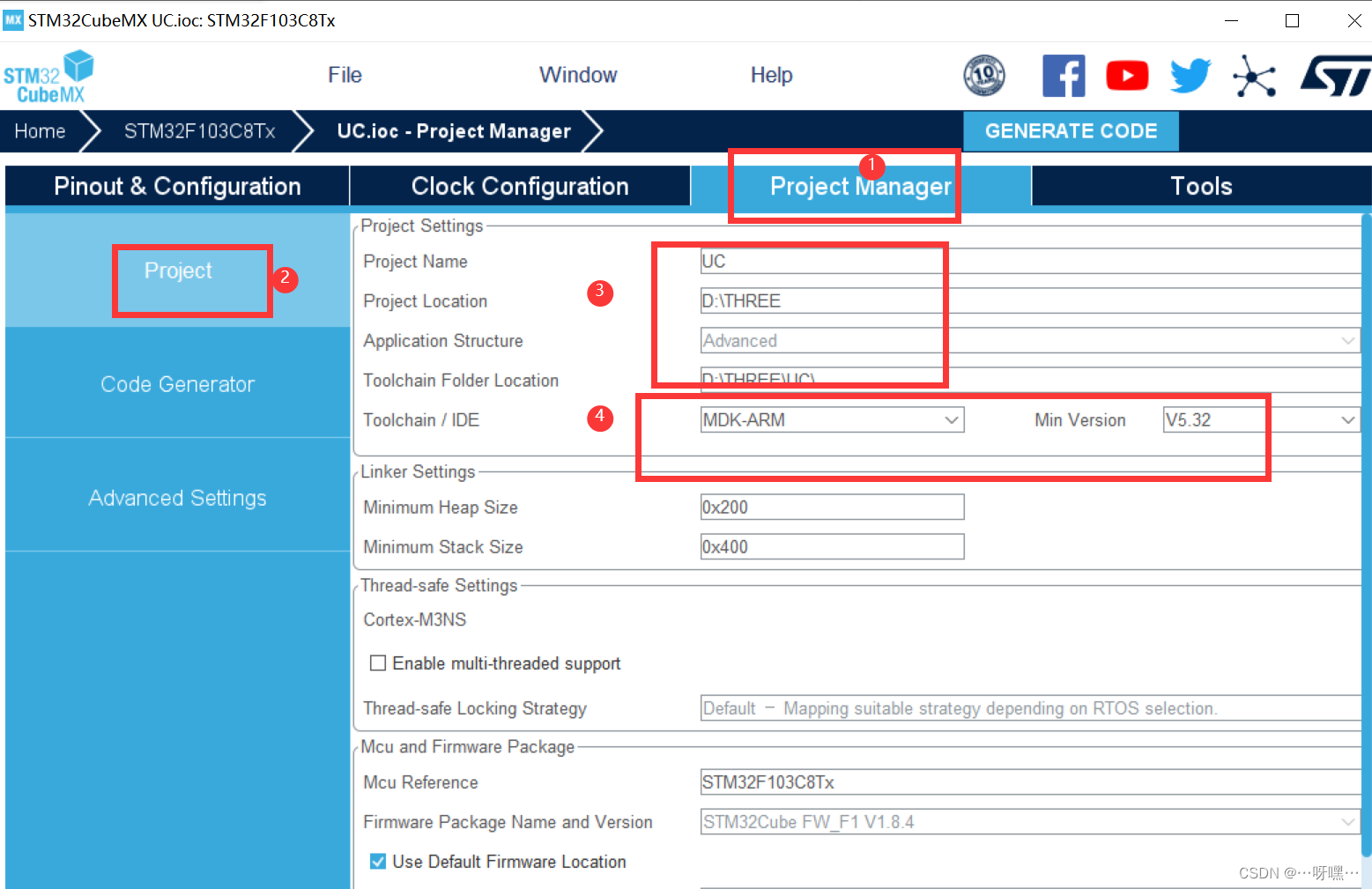Click the MX app icon in title bar
The image size is (1372, 889).
coord(13,20)
